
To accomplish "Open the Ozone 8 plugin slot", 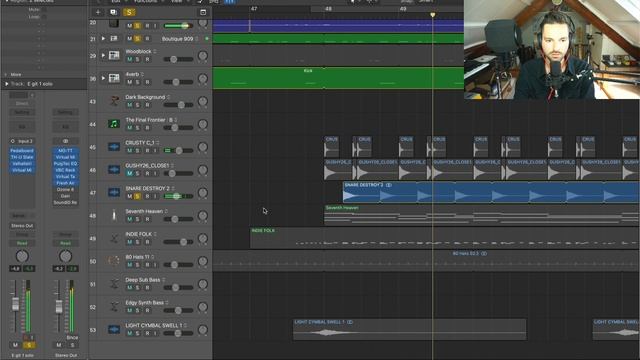I will [65, 190].
